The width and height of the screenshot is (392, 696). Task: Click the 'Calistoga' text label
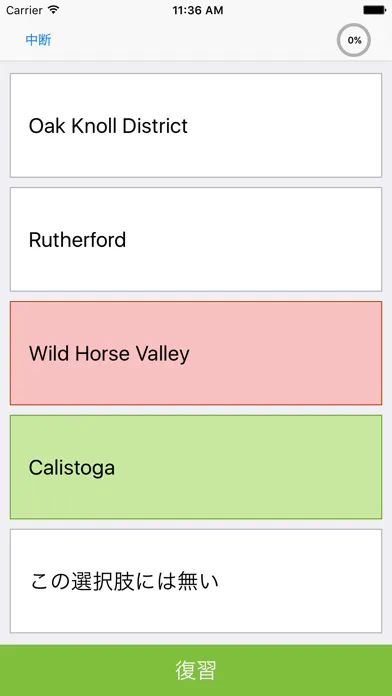[x=72, y=468]
